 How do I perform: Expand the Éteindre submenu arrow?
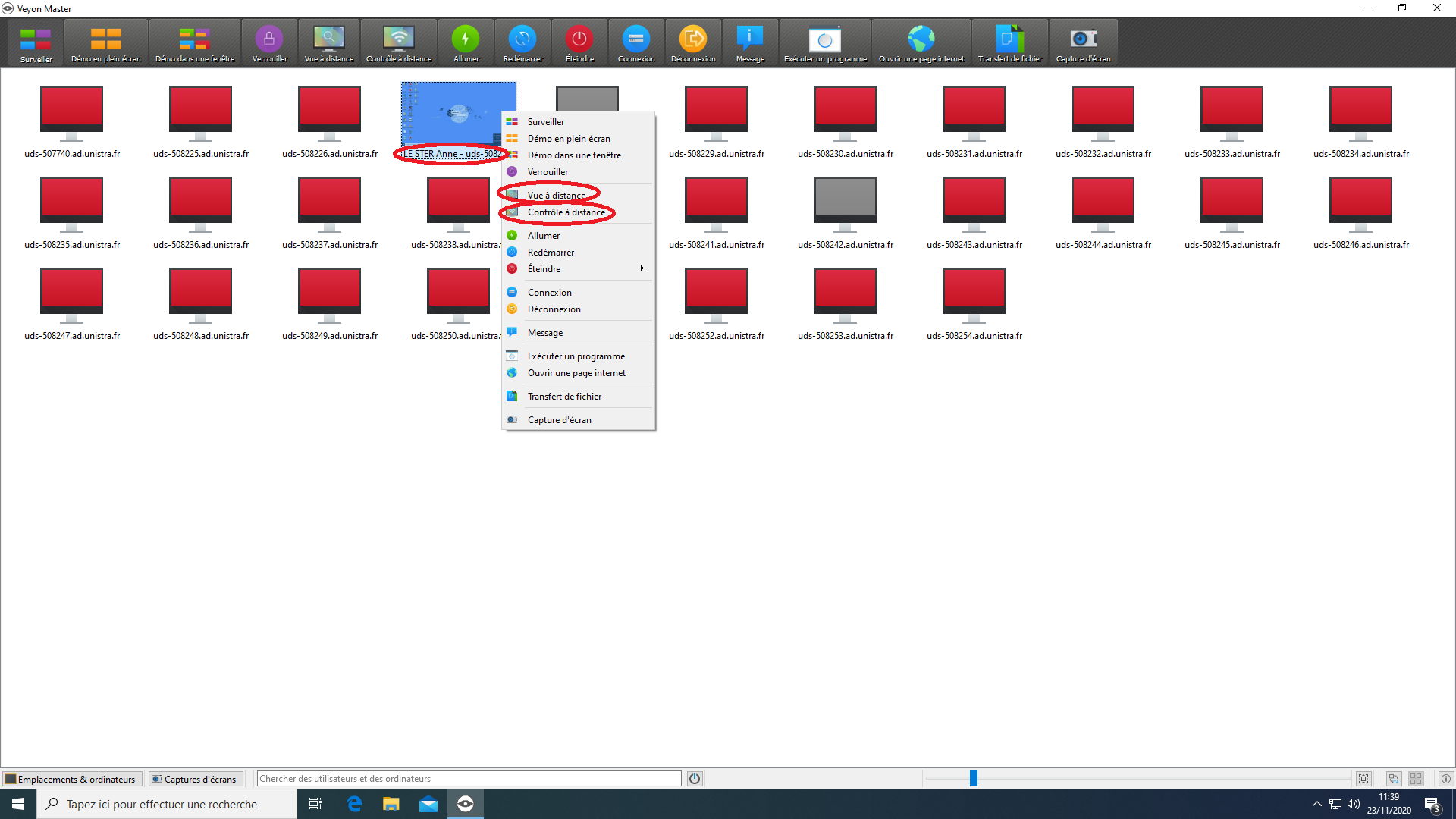point(642,268)
